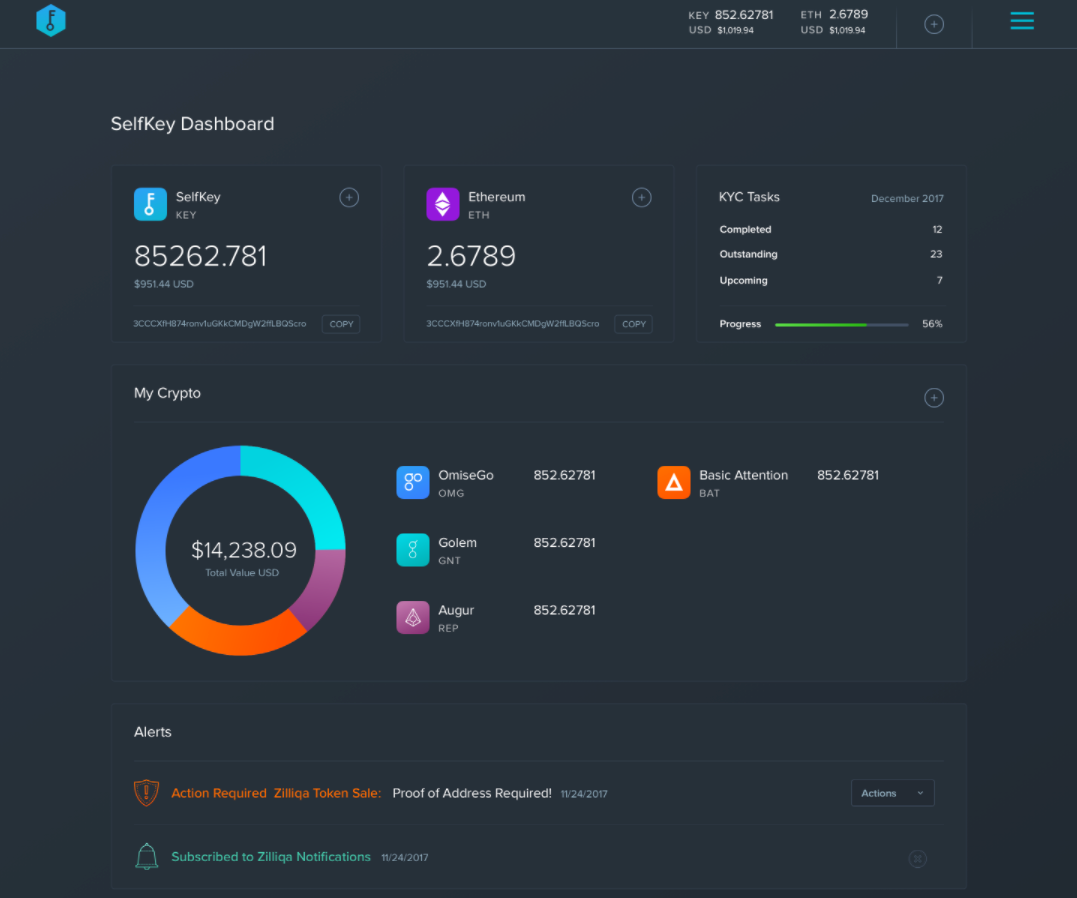Click plus icon on Ethereum card
This screenshot has height=898, width=1077.
(642, 198)
